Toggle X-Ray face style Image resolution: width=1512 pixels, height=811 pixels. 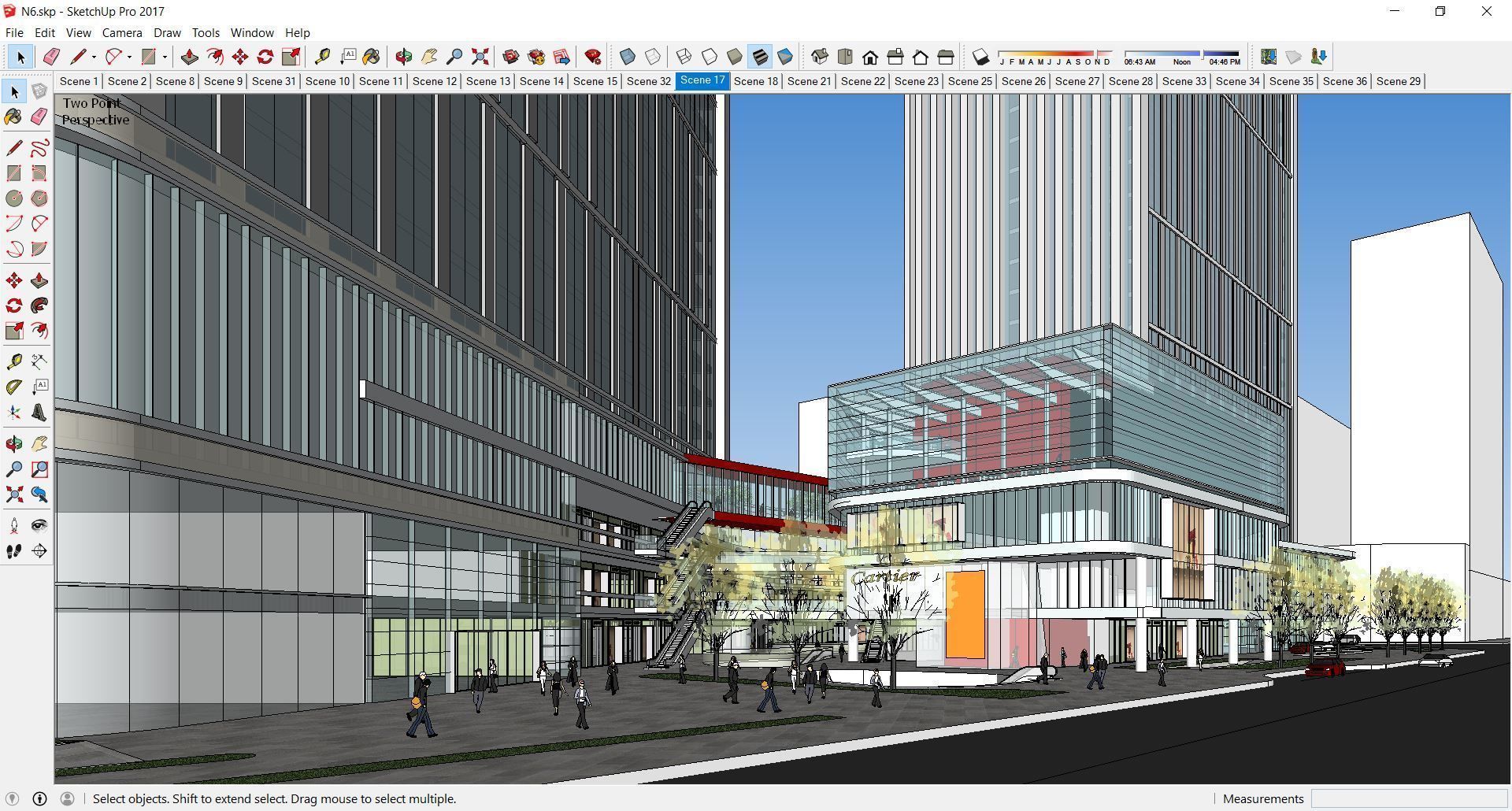click(x=628, y=57)
